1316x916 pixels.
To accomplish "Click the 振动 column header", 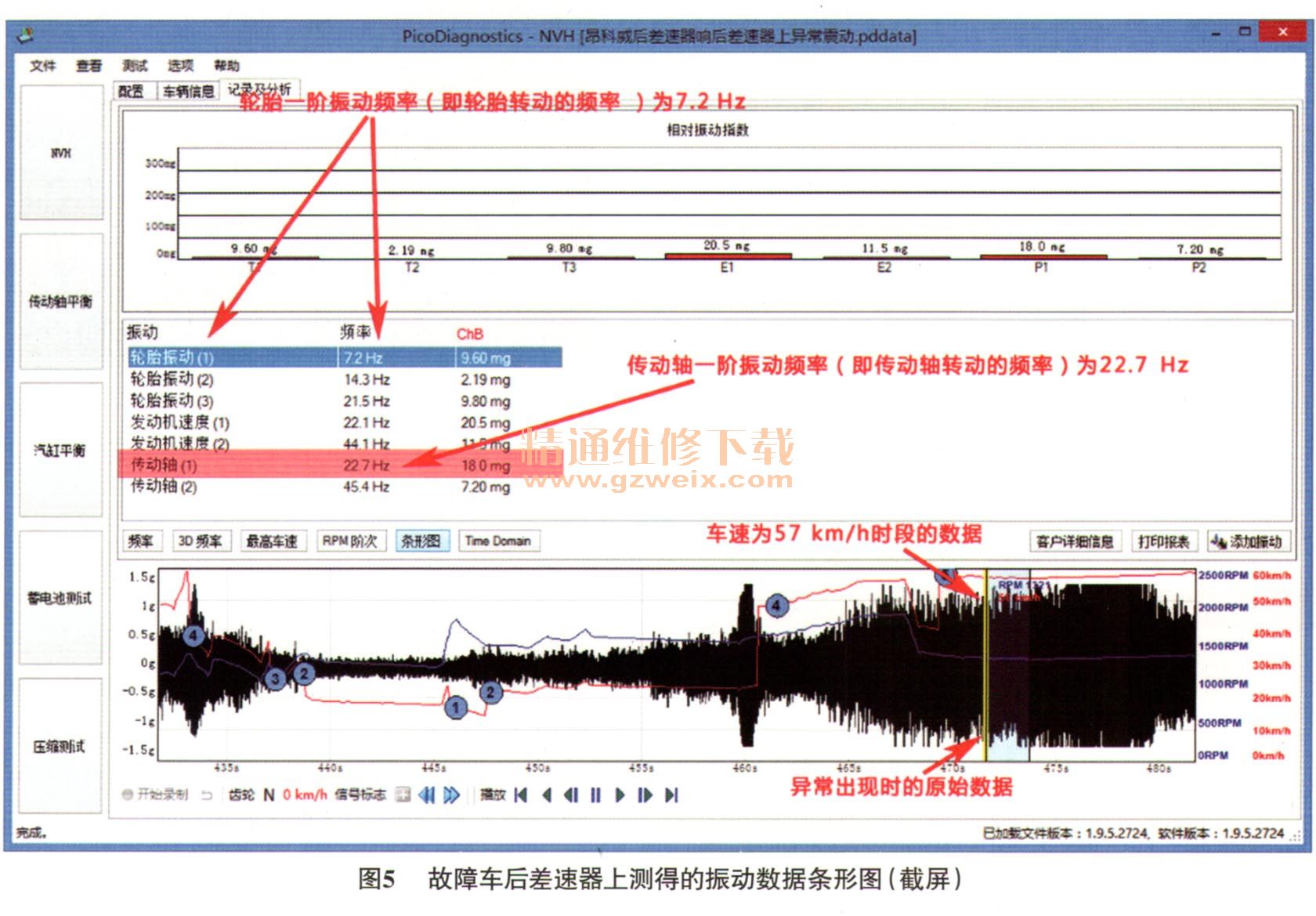I will (143, 332).
